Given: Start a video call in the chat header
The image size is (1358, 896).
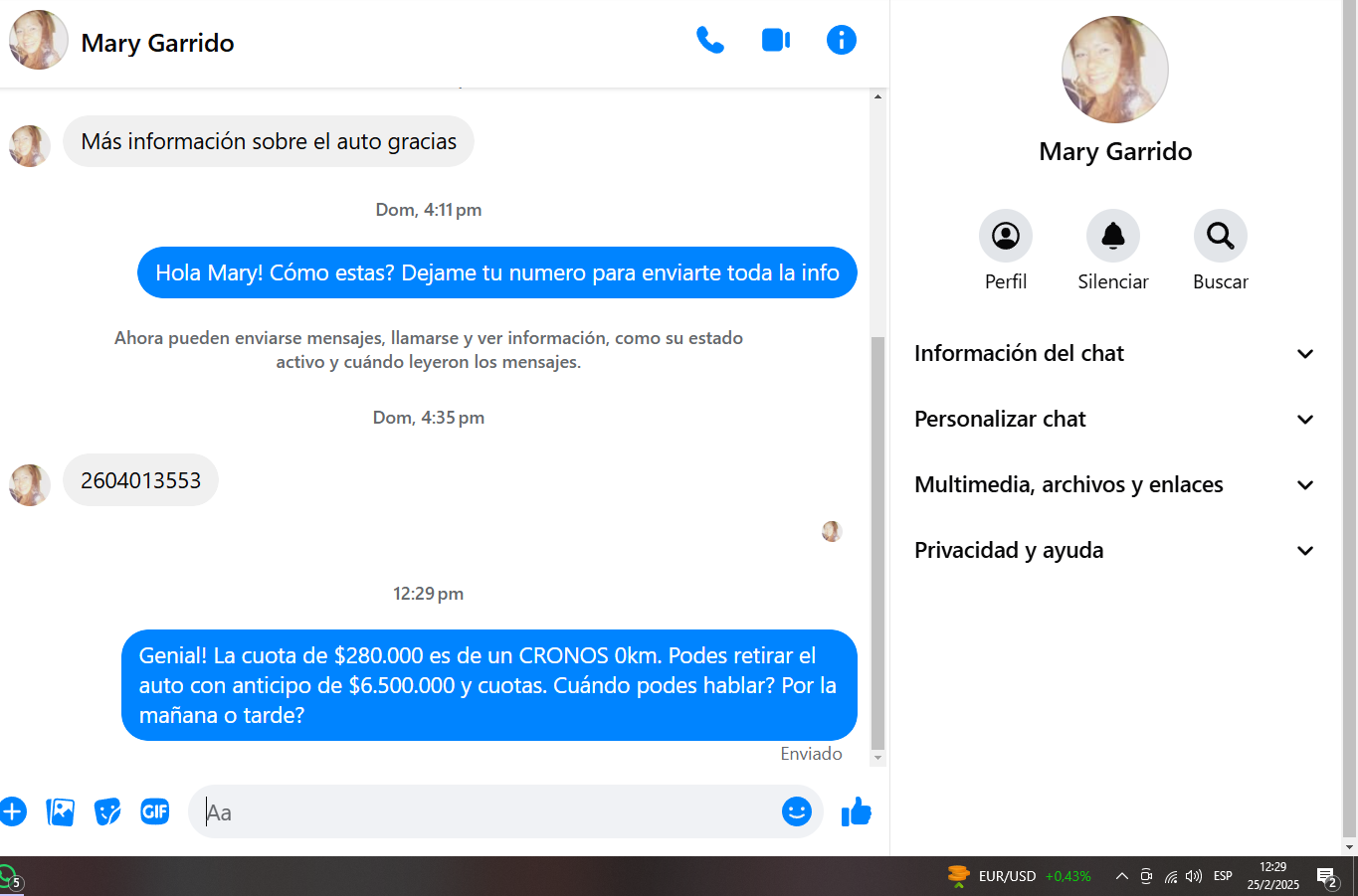Looking at the screenshot, I should 776,40.
